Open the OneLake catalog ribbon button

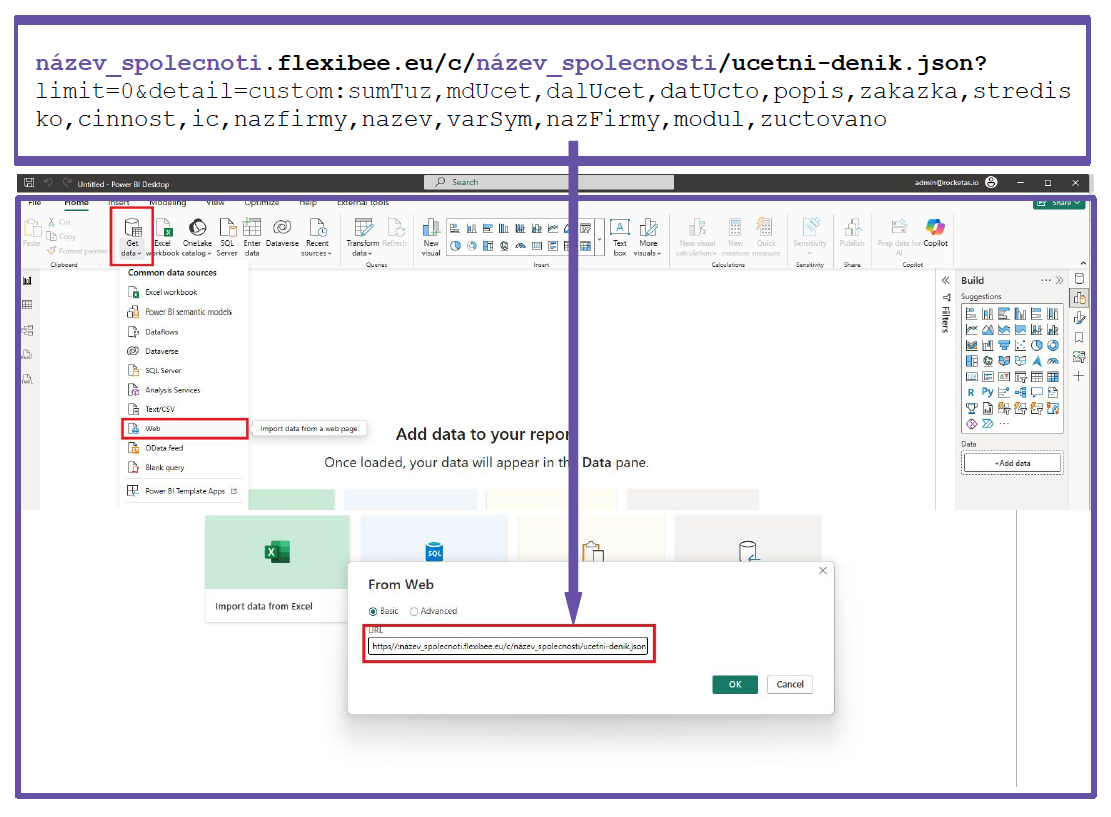[x=197, y=237]
